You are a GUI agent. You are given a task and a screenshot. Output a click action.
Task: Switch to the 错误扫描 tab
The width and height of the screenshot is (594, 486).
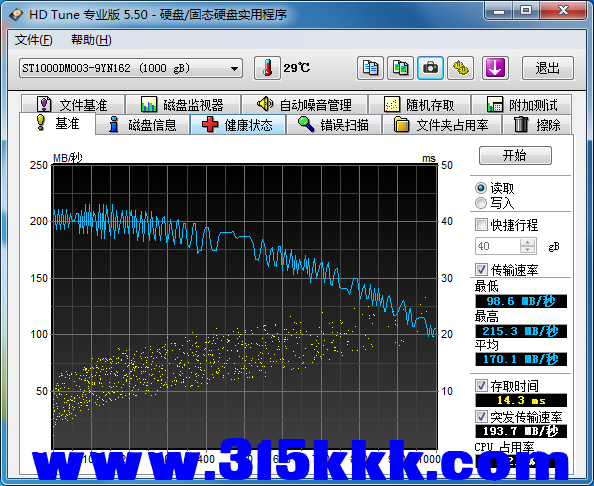[x=334, y=125]
